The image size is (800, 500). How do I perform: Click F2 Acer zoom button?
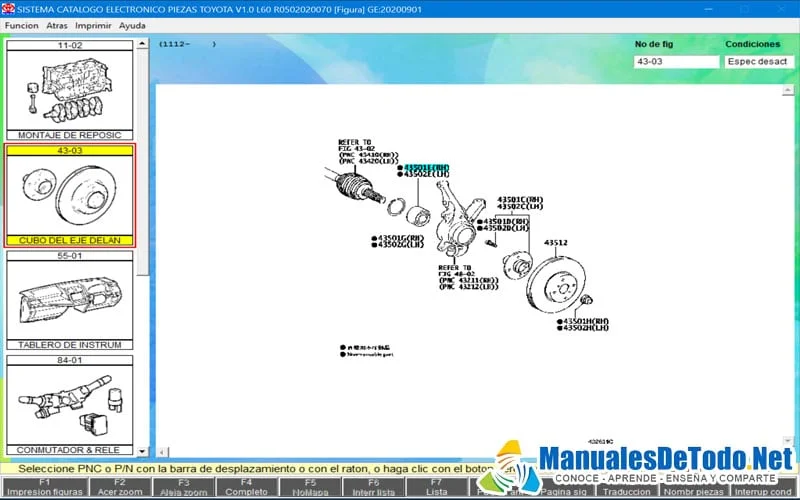(120, 487)
